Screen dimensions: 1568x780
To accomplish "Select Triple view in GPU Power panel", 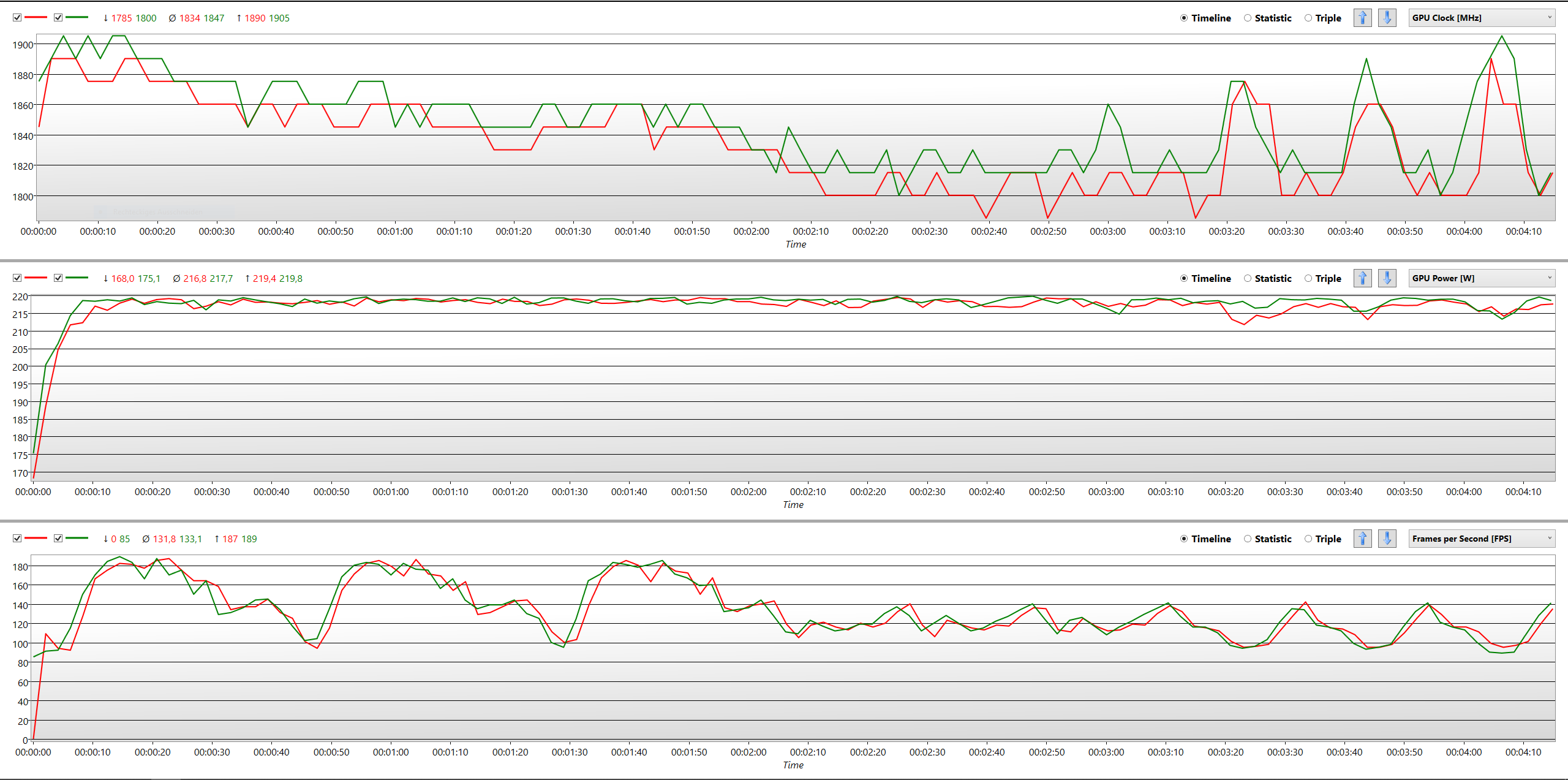I will click(x=1308, y=278).
